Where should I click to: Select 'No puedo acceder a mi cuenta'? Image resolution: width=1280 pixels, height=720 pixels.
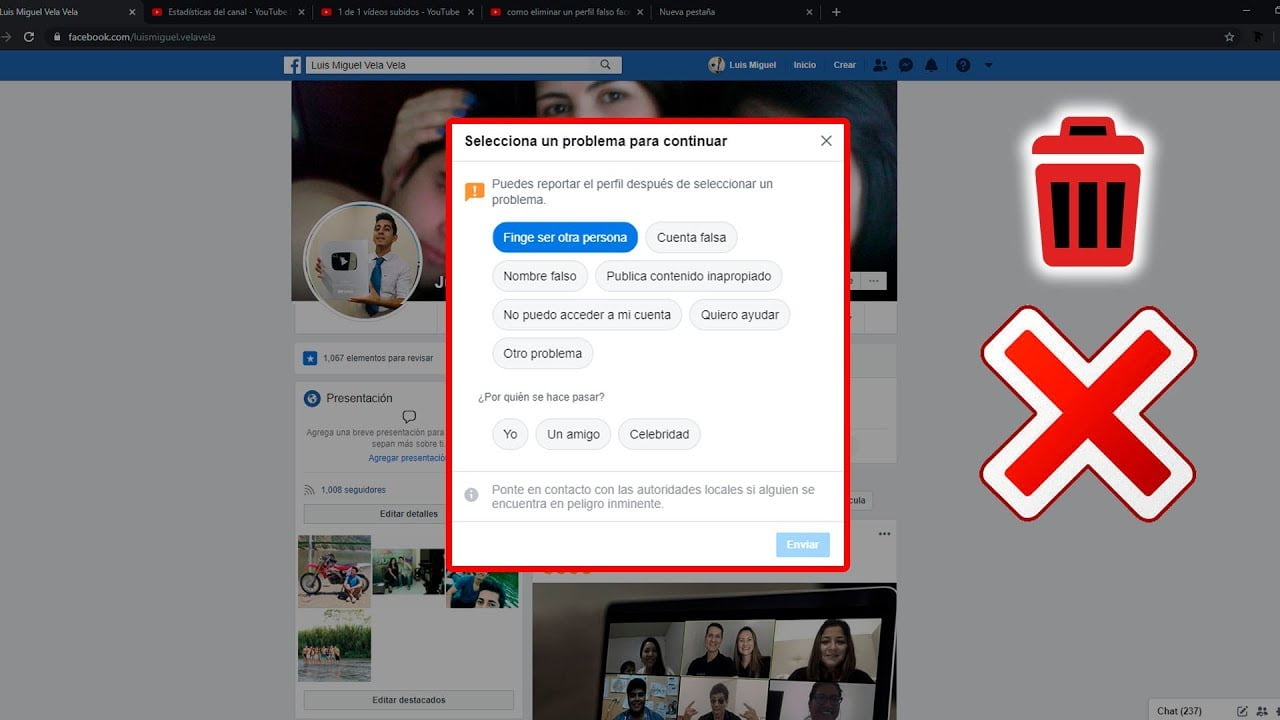pos(587,315)
